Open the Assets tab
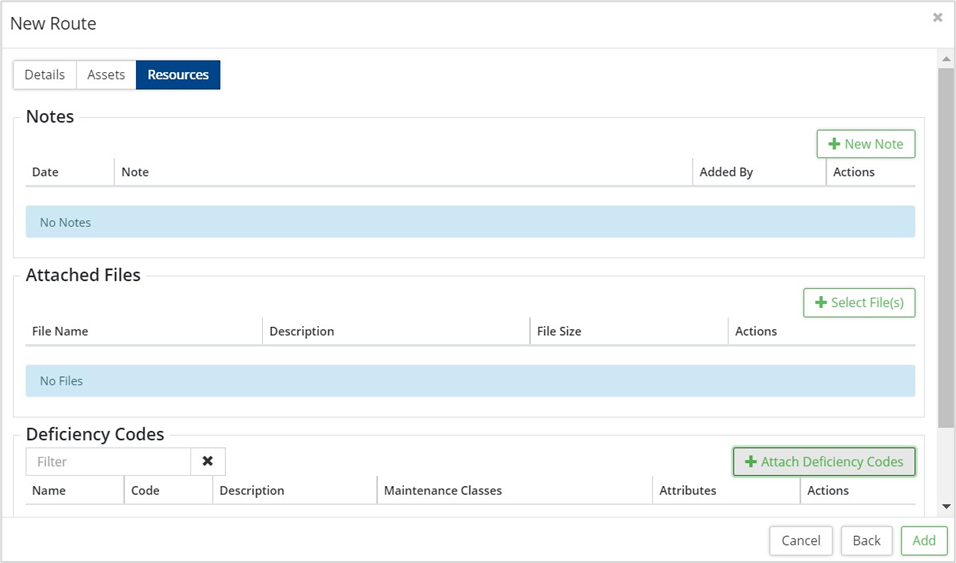 (106, 75)
